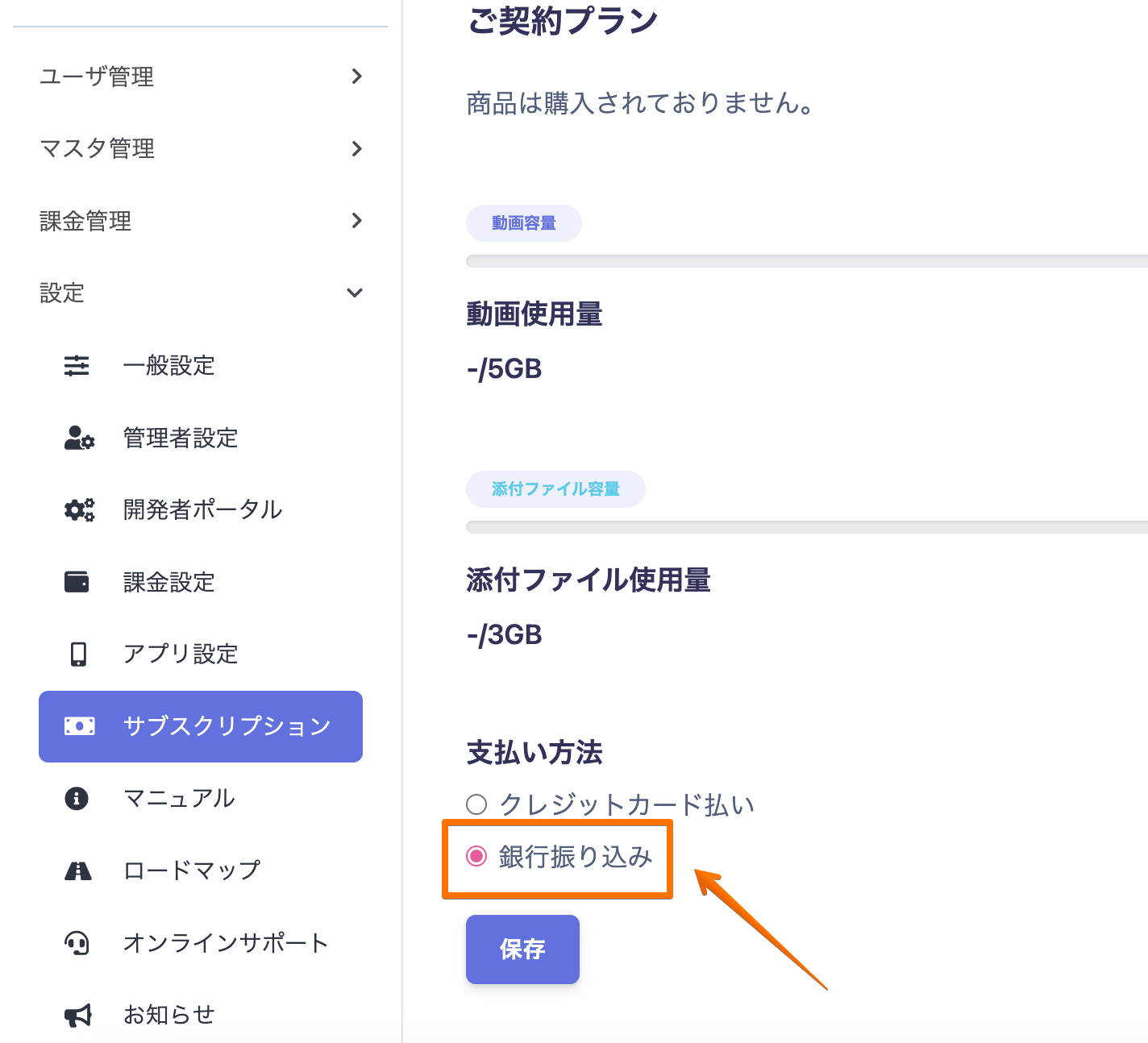Click the phone icon for アプリ設定
Image resolution: width=1148 pixels, height=1043 pixels.
coord(78,654)
